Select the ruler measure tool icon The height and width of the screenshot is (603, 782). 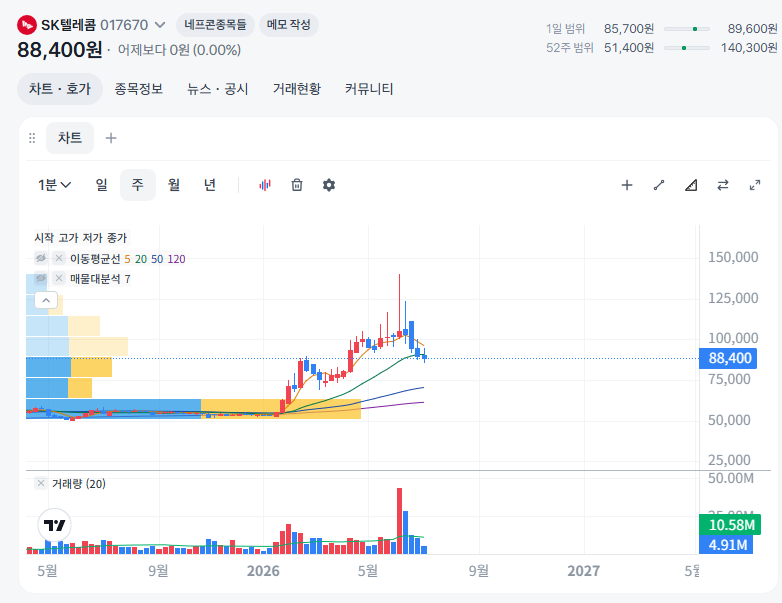pyautogui.click(x=691, y=185)
